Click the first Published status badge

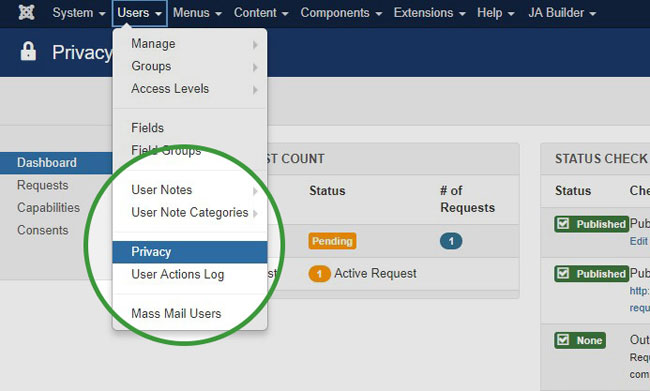point(591,224)
